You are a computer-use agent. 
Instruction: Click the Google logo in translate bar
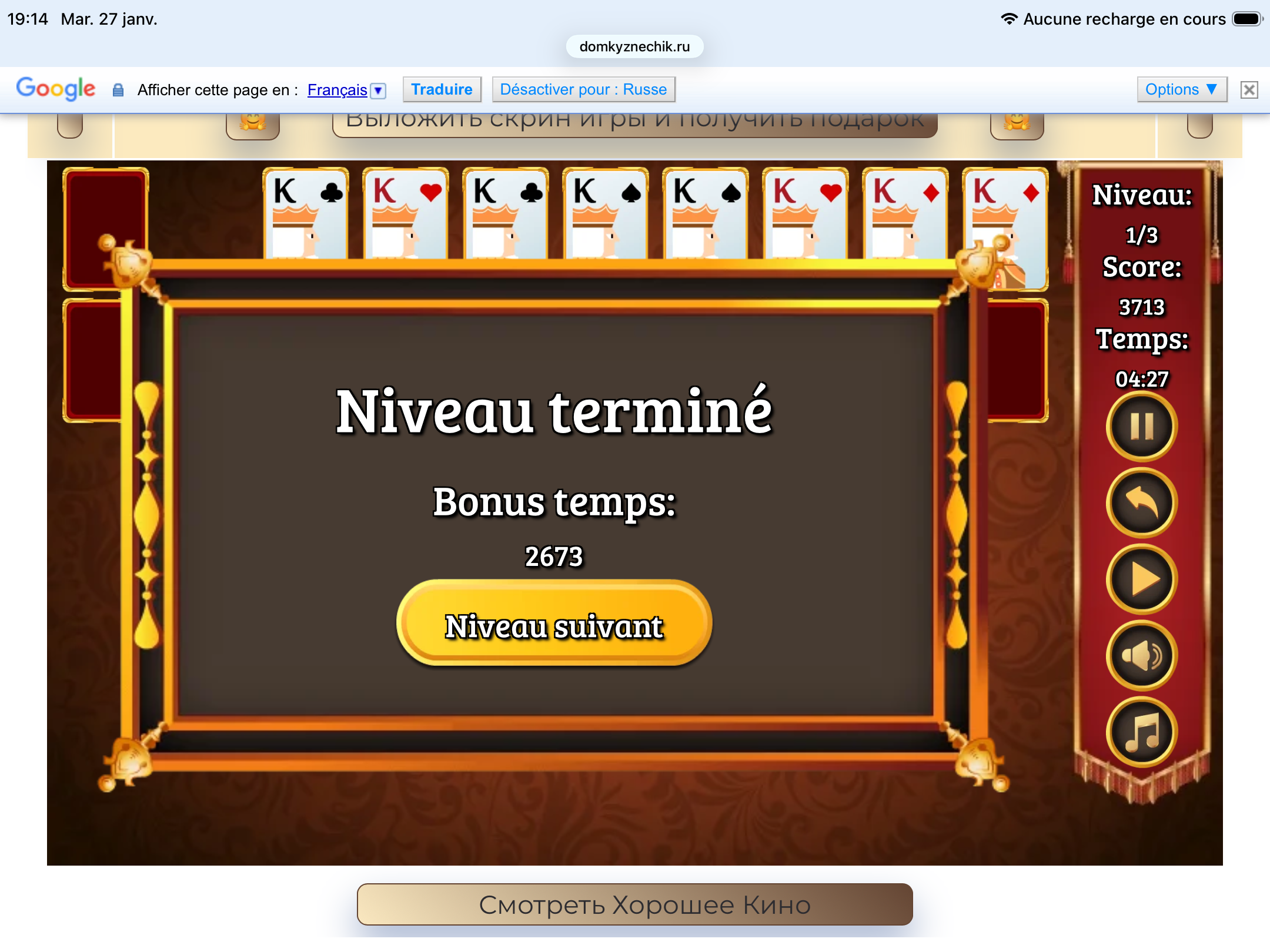click(56, 89)
